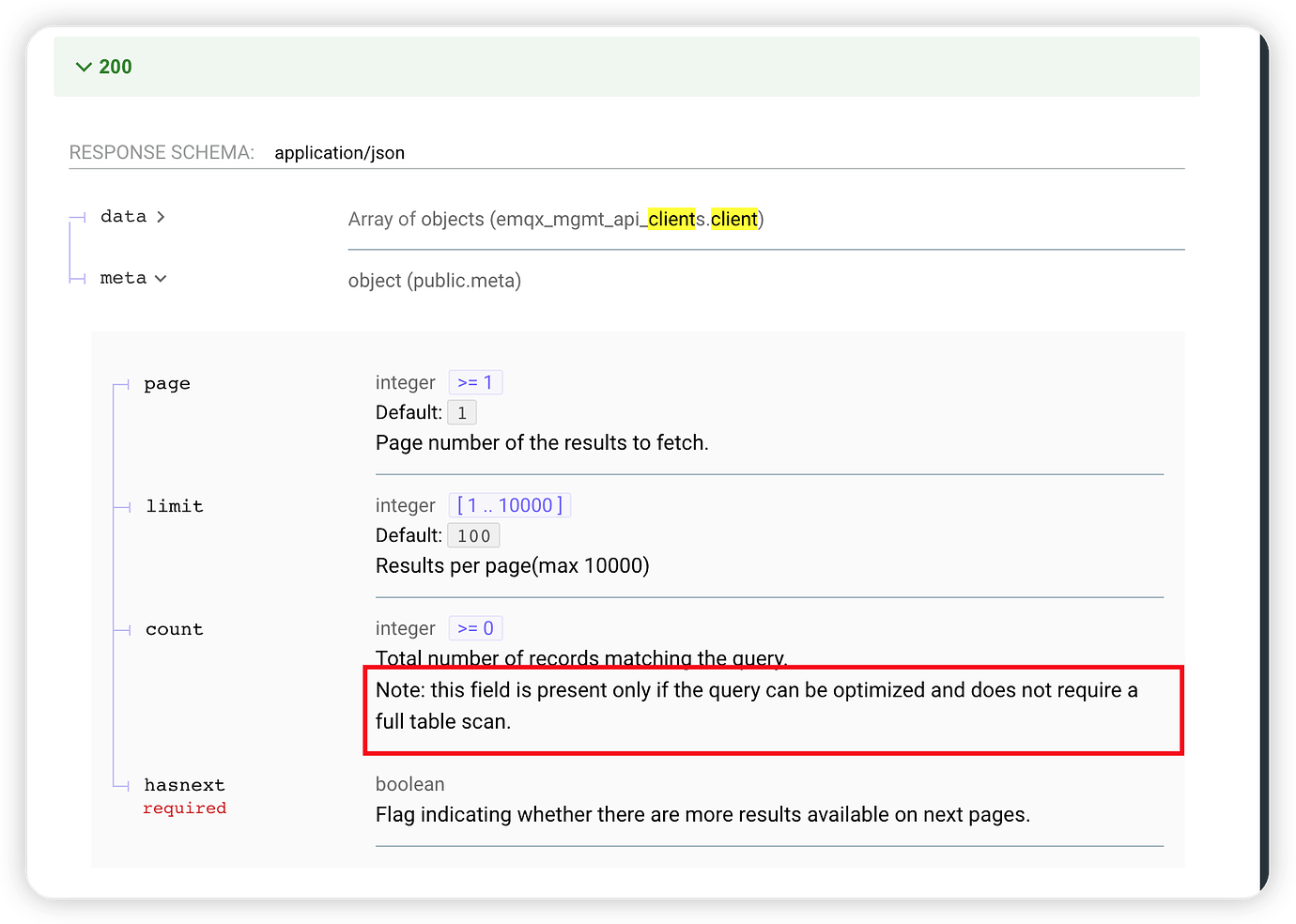The height and width of the screenshot is (924, 1296).
Task: Click the page default value 1
Action: pos(462,413)
